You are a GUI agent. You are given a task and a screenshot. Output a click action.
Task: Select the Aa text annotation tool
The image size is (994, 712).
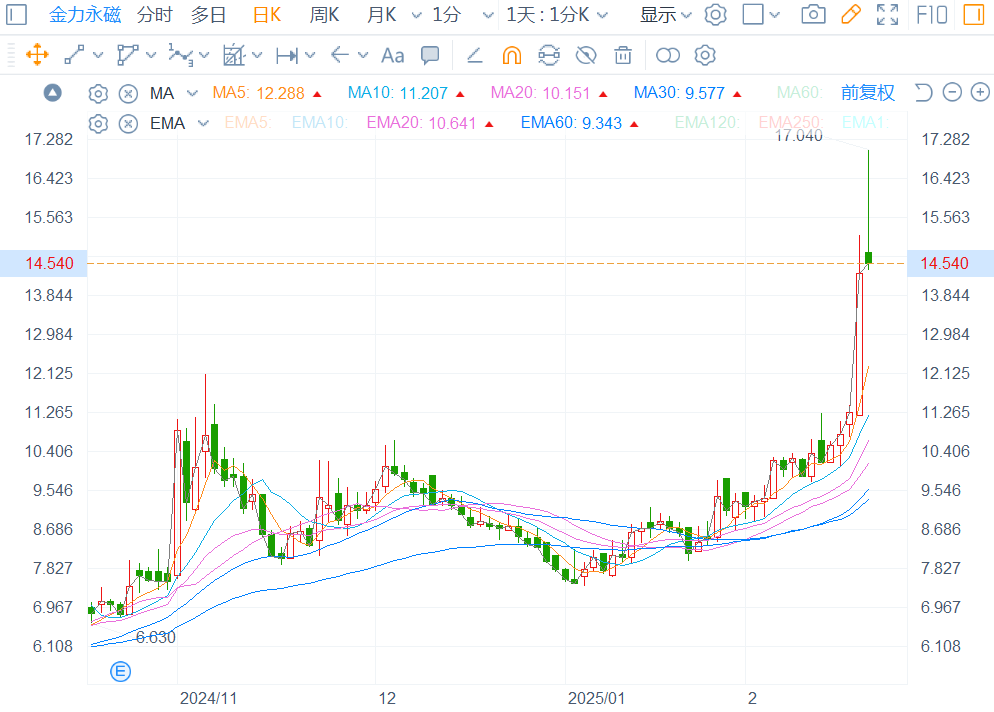point(393,55)
